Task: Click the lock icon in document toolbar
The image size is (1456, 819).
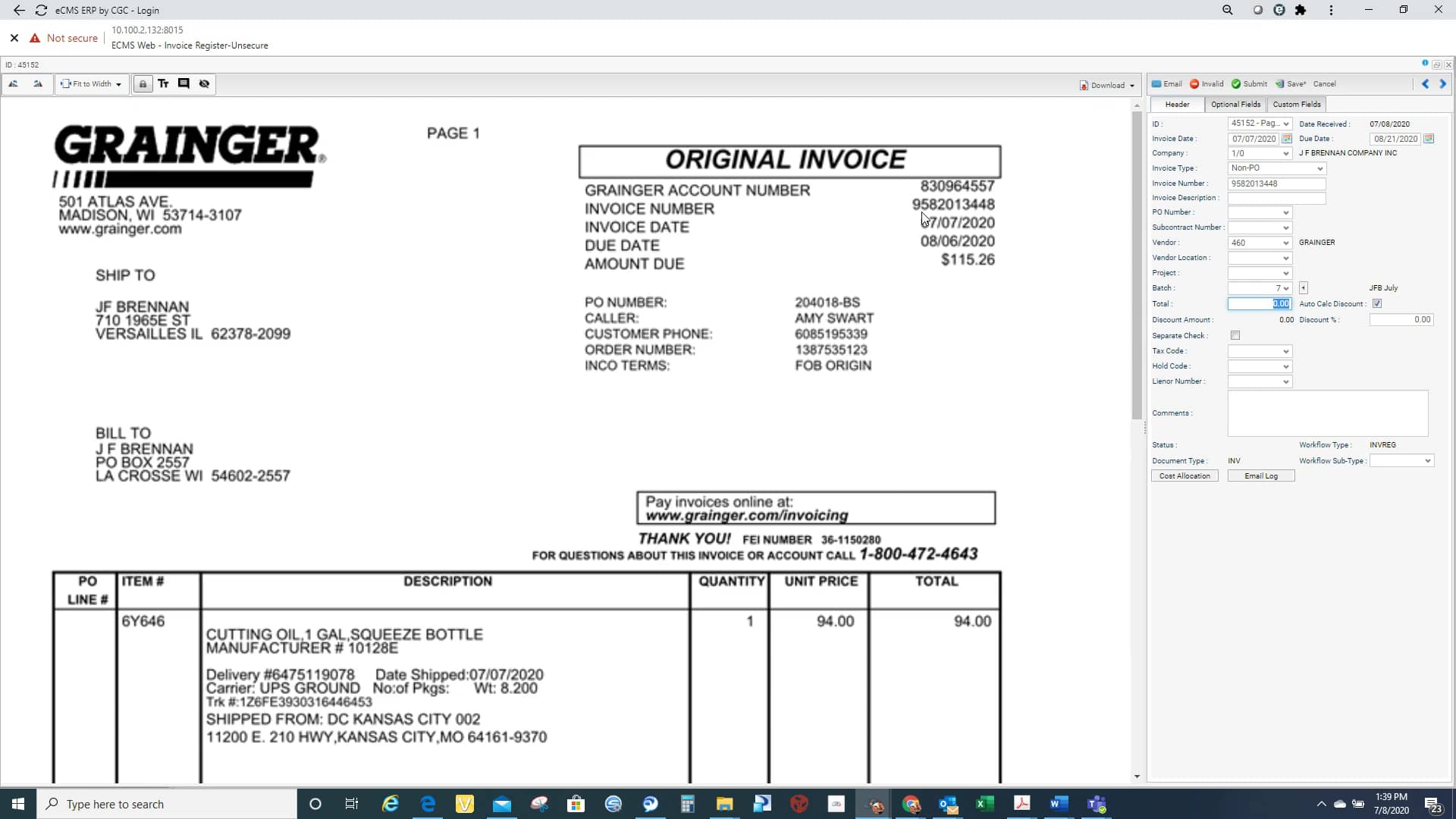Action: [x=143, y=84]
